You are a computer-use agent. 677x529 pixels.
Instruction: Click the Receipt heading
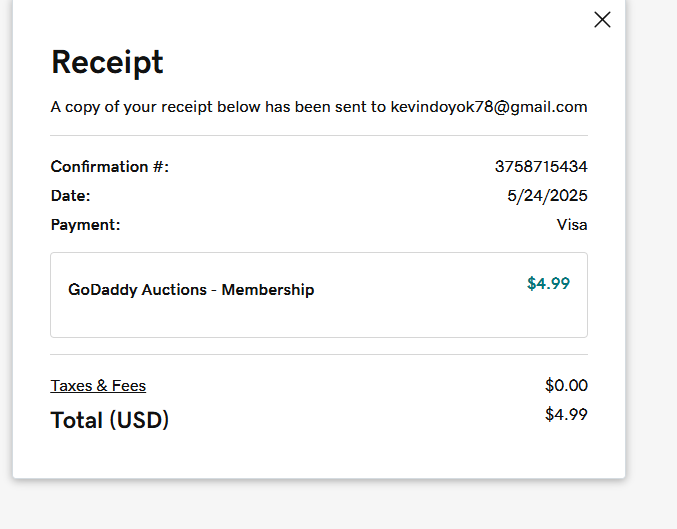(x=107, y=62)
